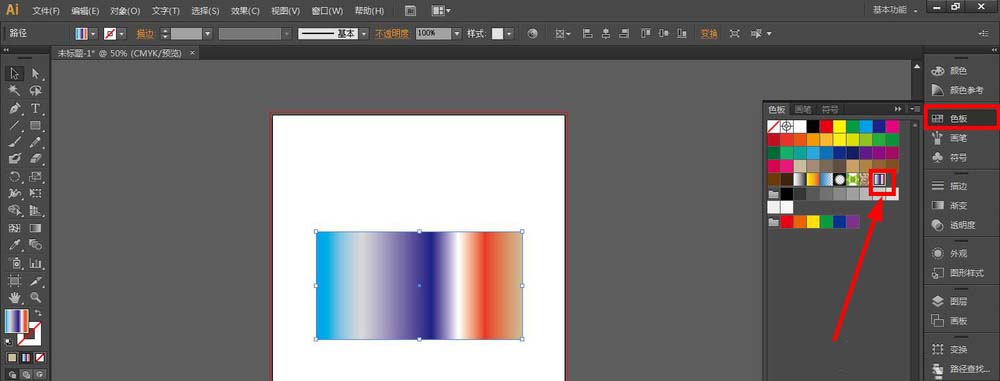Click the 变换 transform link
1000x381 pixels.
[709, 34]
